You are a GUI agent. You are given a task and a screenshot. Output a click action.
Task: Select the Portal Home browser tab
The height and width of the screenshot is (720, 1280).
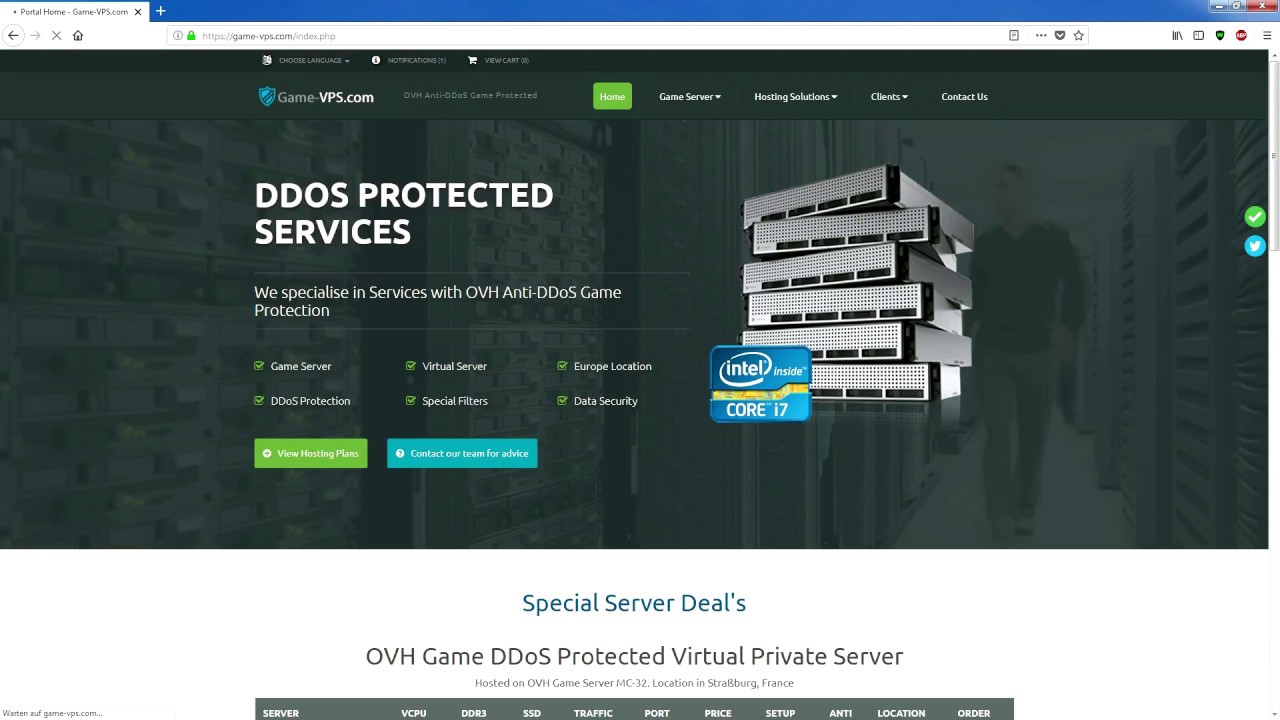[75, 11]
